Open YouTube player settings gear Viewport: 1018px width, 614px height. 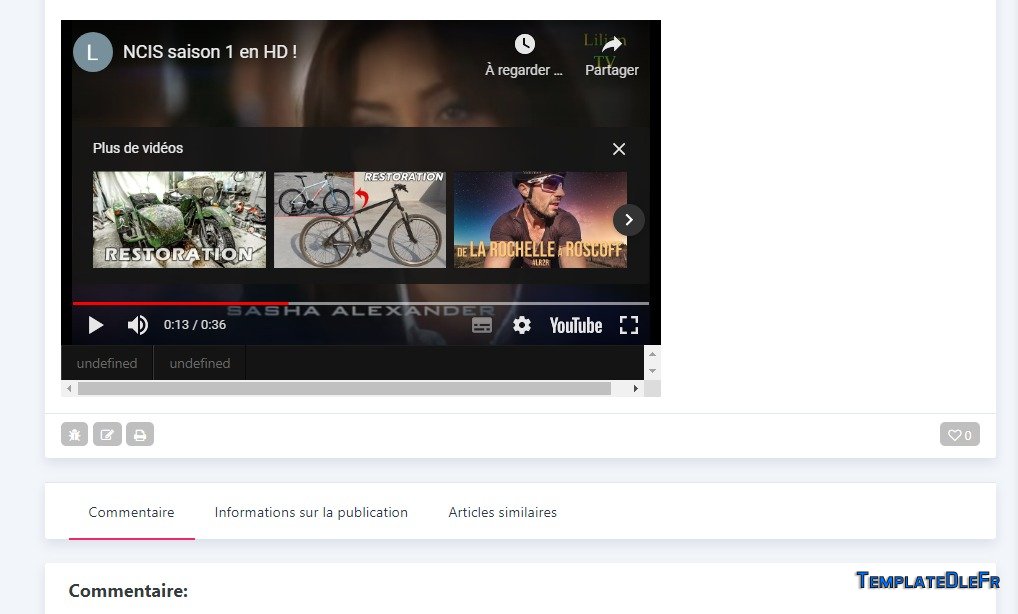pos(522,325)
